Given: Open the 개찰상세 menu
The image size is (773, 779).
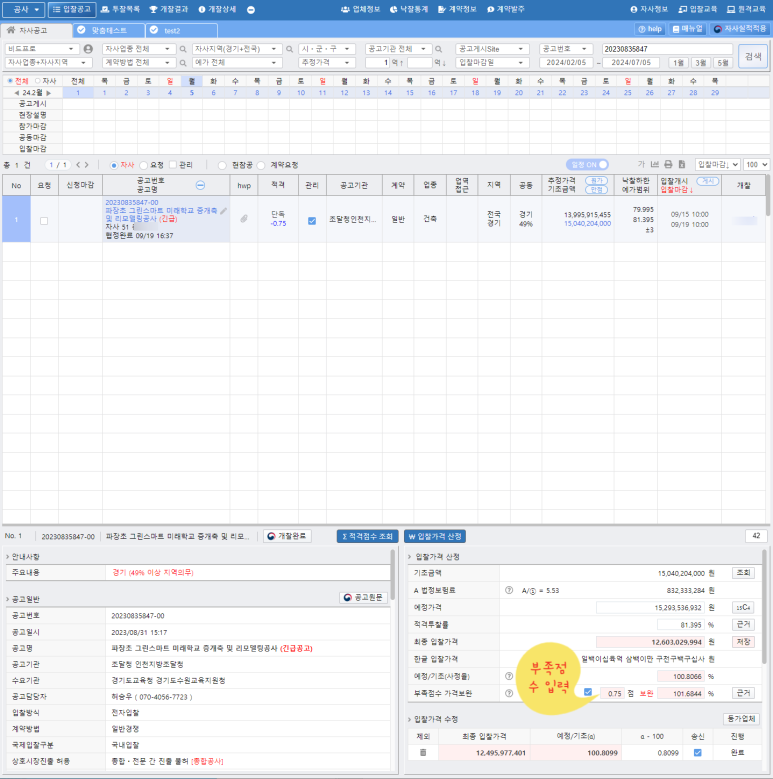Looking at the screenshot, I should tap(217, 9).
